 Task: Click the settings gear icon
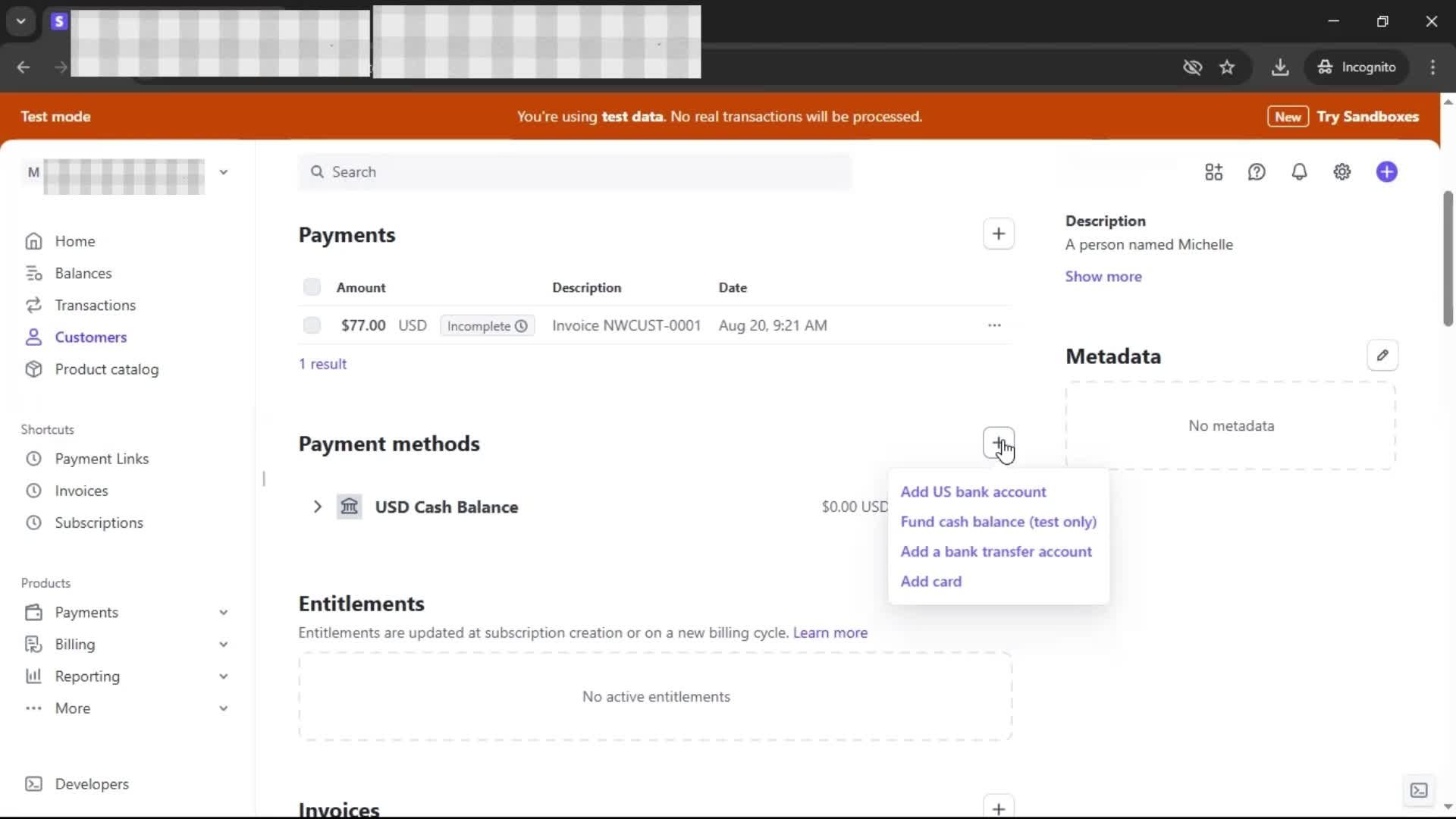[x=1341, y=172]
